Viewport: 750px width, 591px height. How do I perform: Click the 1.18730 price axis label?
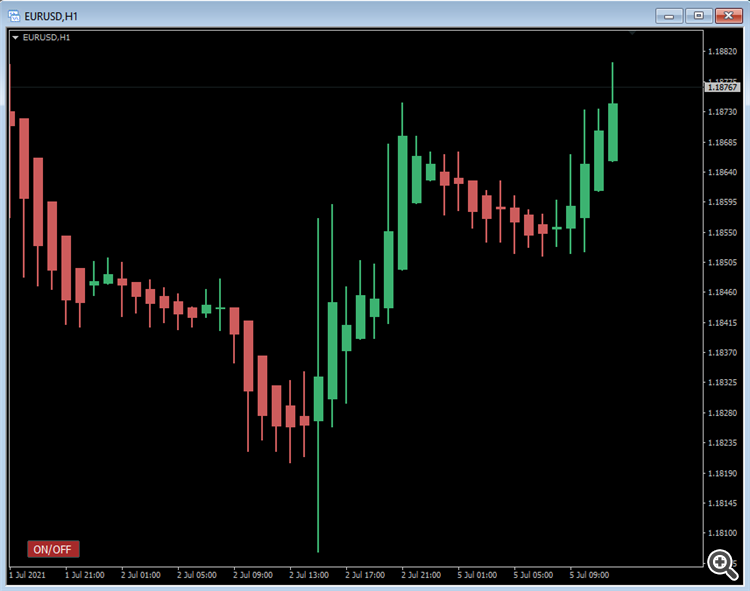point(722,112)
